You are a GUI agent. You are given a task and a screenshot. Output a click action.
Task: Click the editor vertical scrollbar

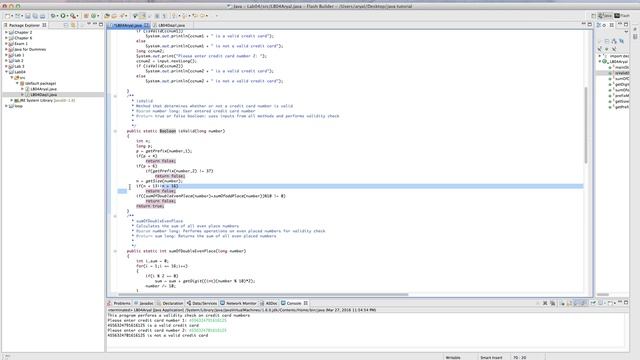click(x=586, y=125)
